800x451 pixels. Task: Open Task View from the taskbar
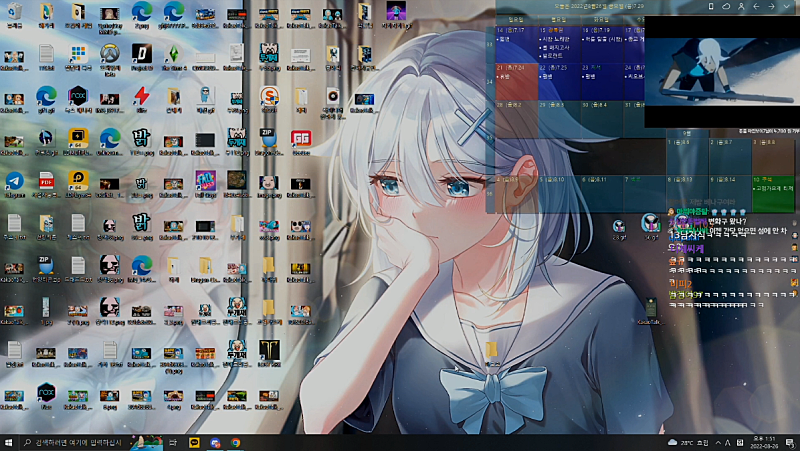173,442
